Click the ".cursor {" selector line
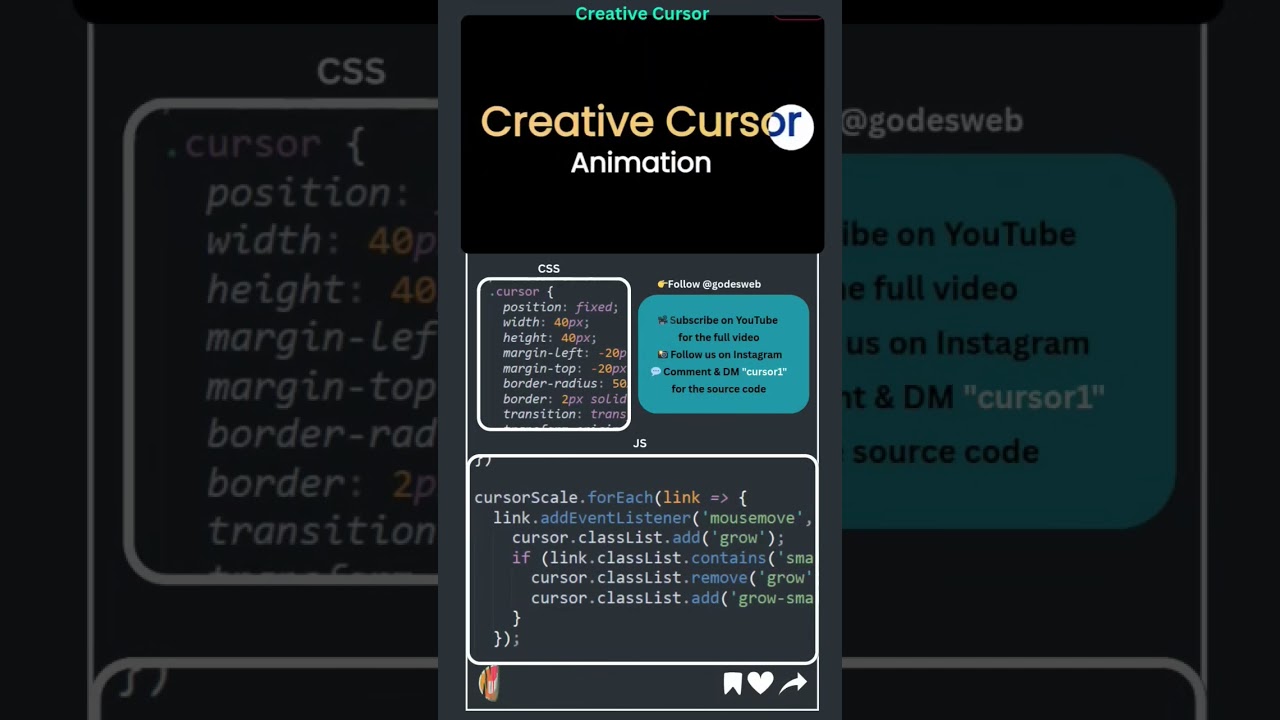 [x=521, y=292]
